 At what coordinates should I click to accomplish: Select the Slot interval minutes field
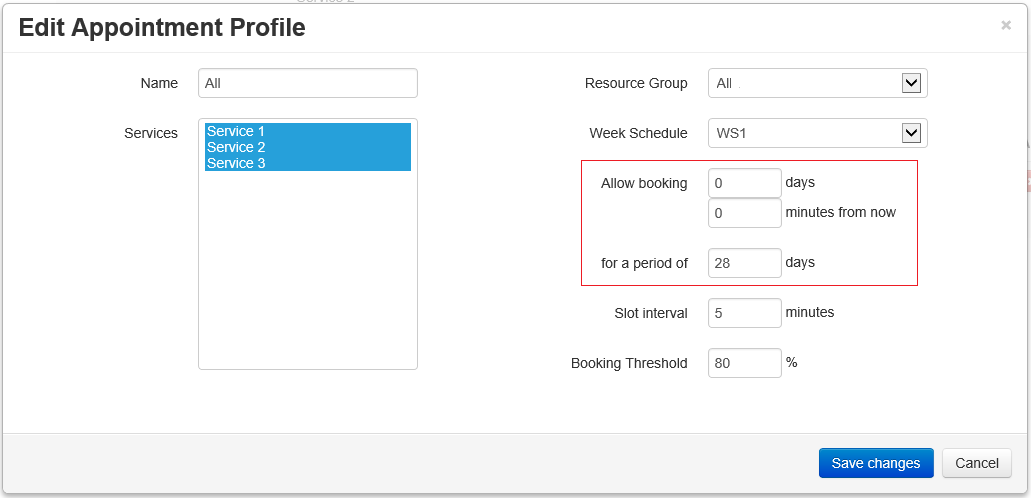coord(744,313)
